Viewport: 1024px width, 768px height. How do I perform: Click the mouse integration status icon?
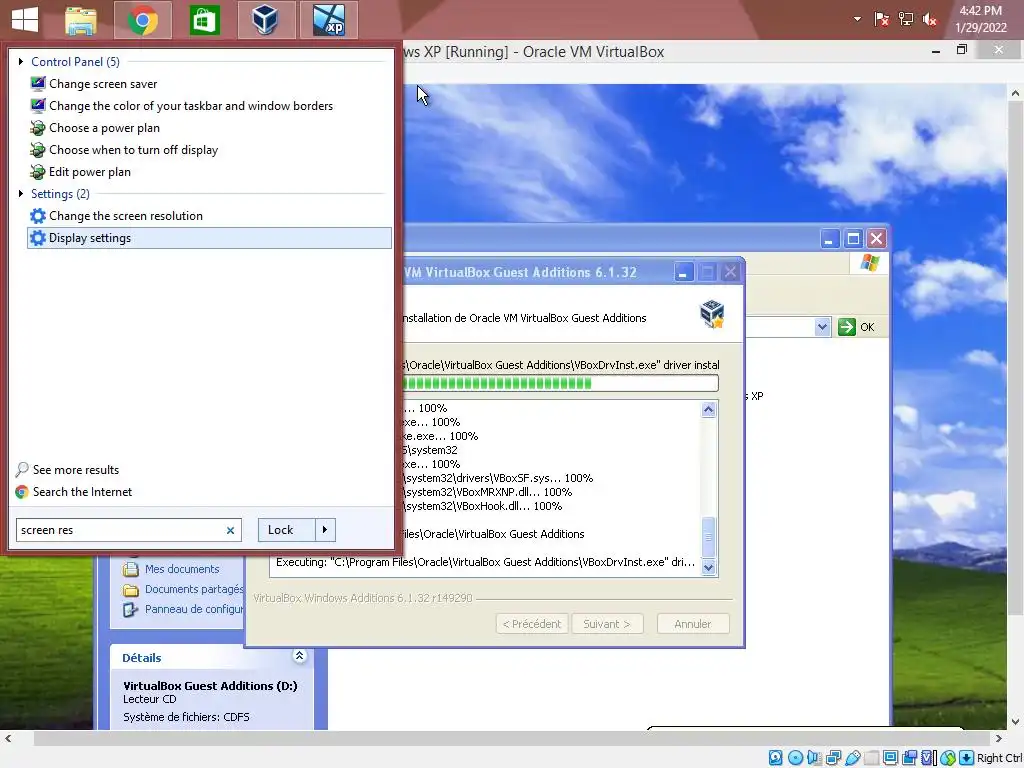click(948, 758)
